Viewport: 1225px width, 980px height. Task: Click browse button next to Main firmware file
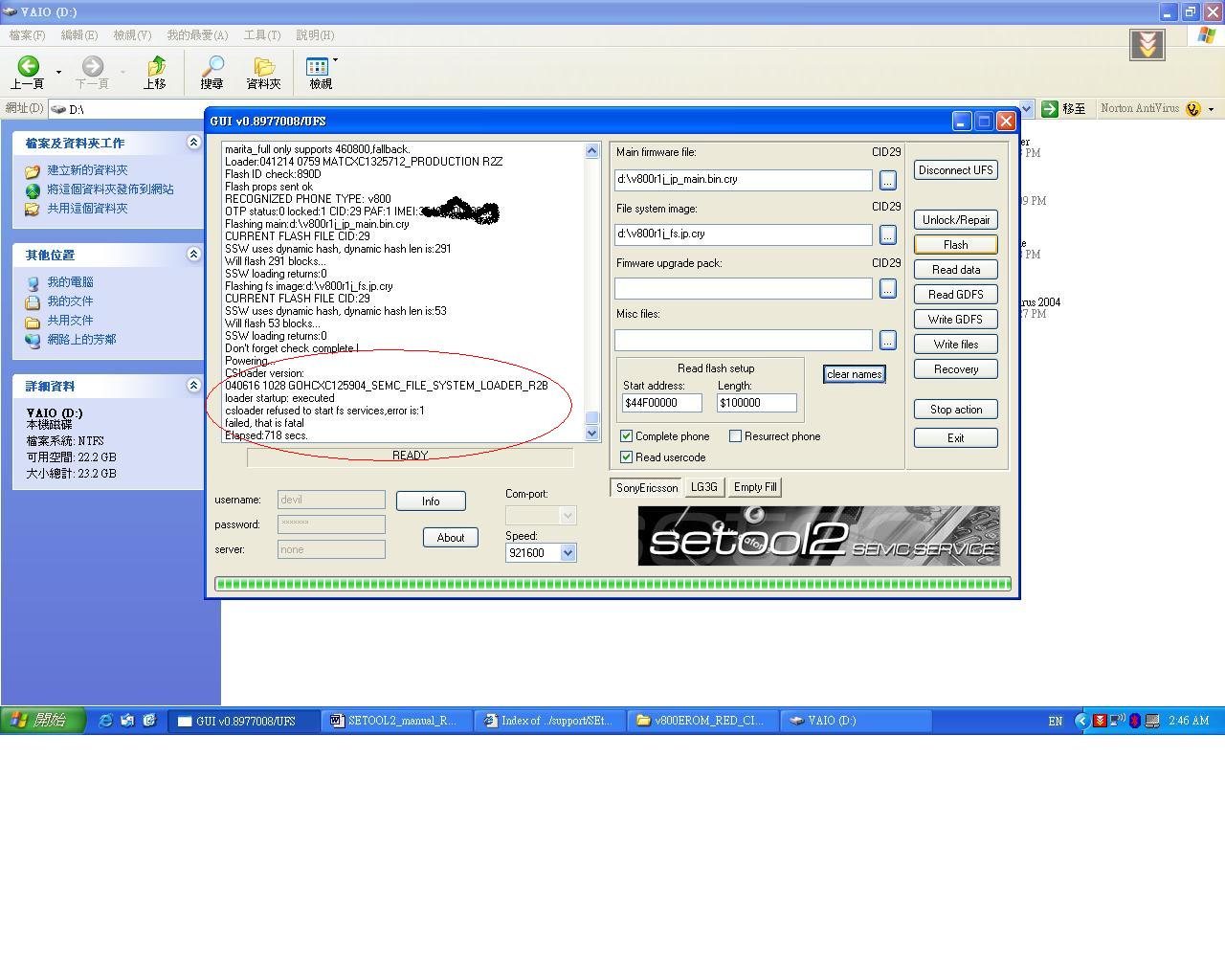pos(887,180)
